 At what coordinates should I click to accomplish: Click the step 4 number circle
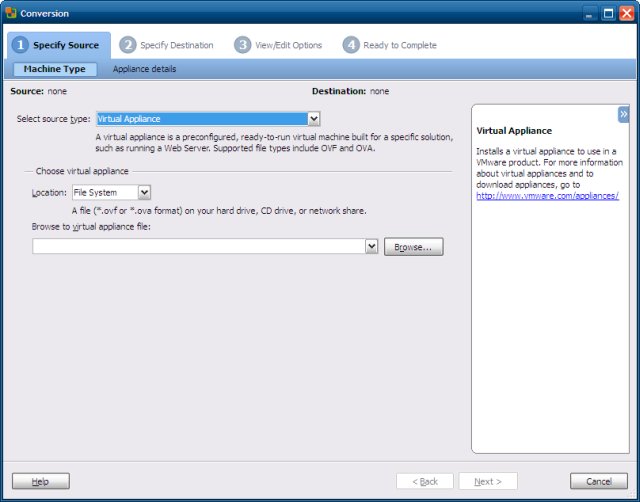click(x=350, y=45)
